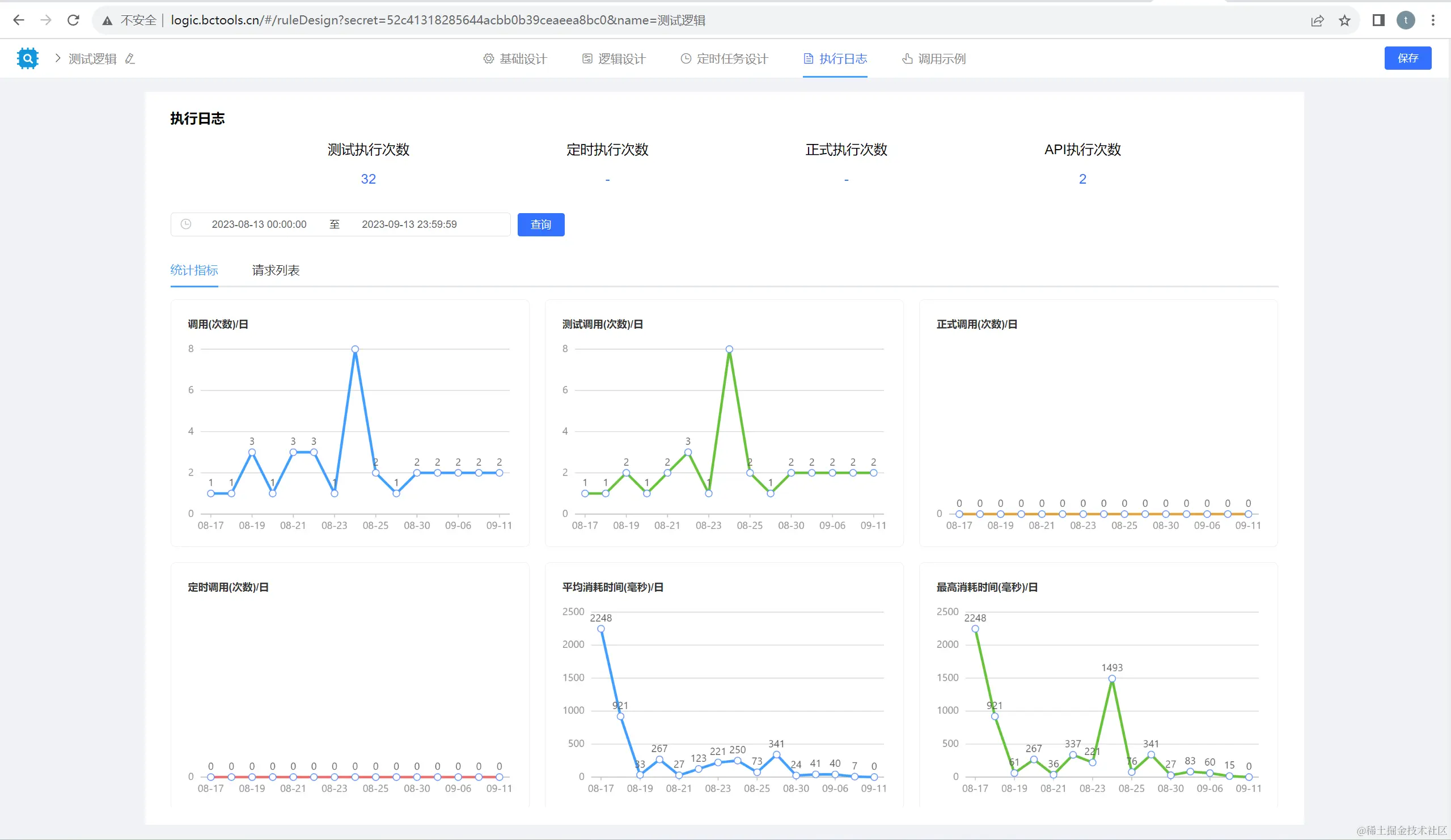Screen dimensions: 1451x840
Task: Click the browser address bar URL
Action: pyautogui.click(x=438, y=20)
